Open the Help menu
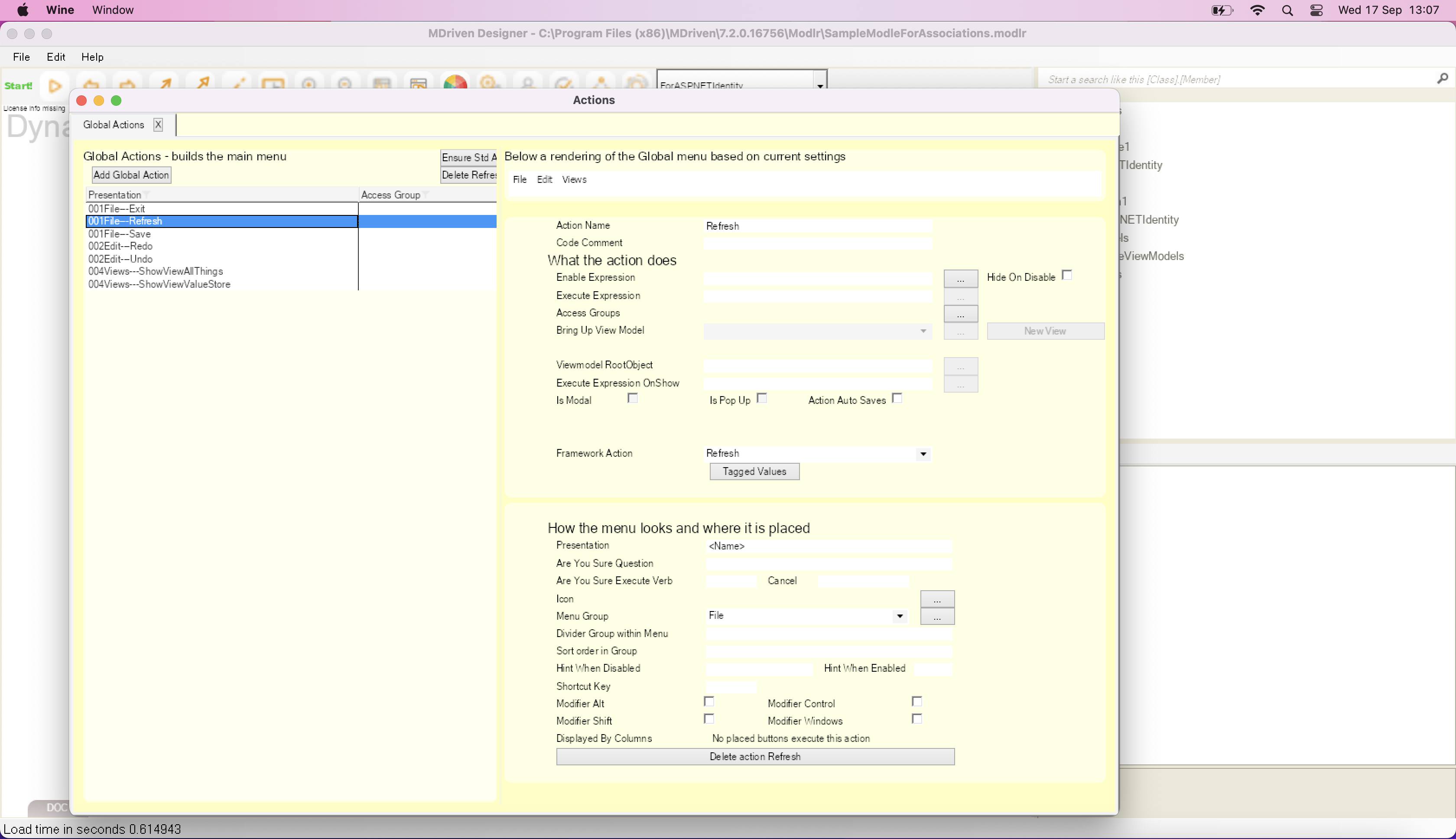The width and height of the screenshot is (1456, 839). [x=92, y=57]
